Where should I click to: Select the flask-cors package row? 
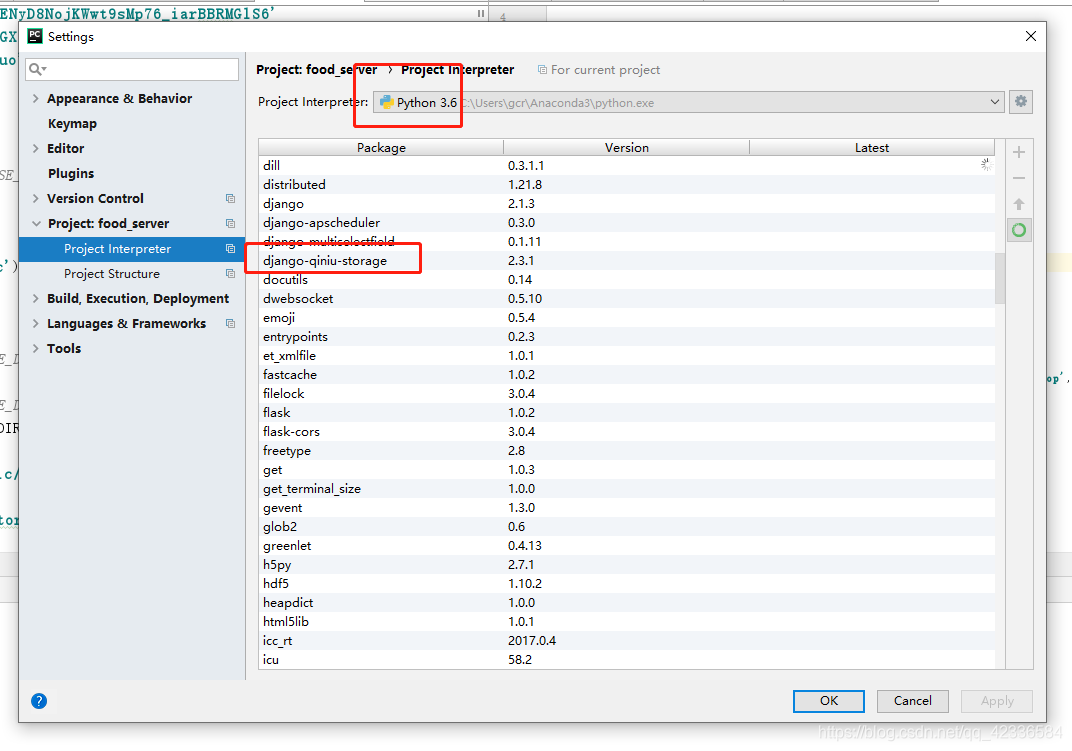click(627, 432)
